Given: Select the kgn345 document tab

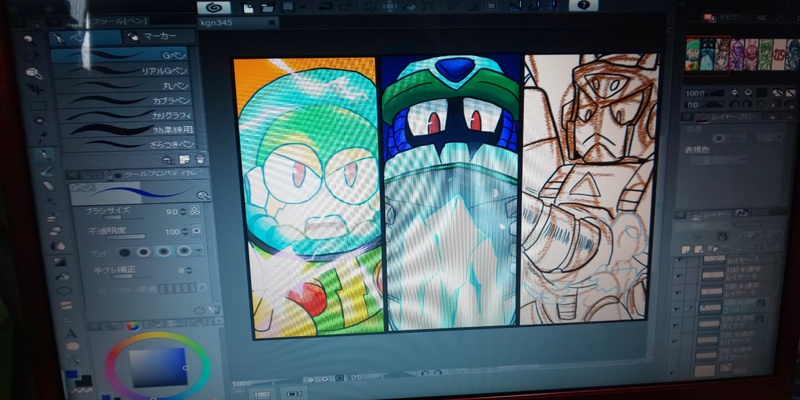Looking at the screenshot, I should 237,22.
